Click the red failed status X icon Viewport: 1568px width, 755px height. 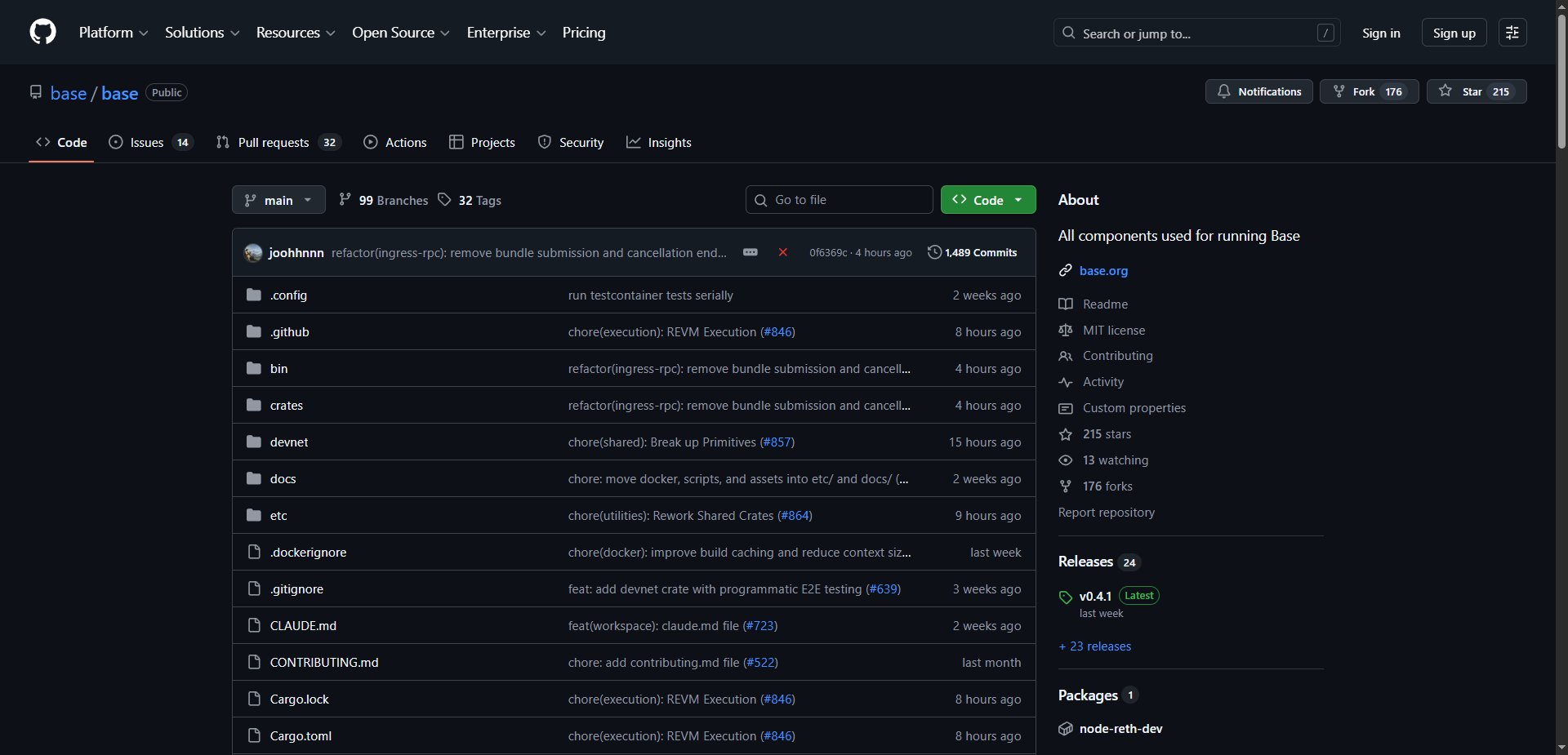click(x=782, y=252)
